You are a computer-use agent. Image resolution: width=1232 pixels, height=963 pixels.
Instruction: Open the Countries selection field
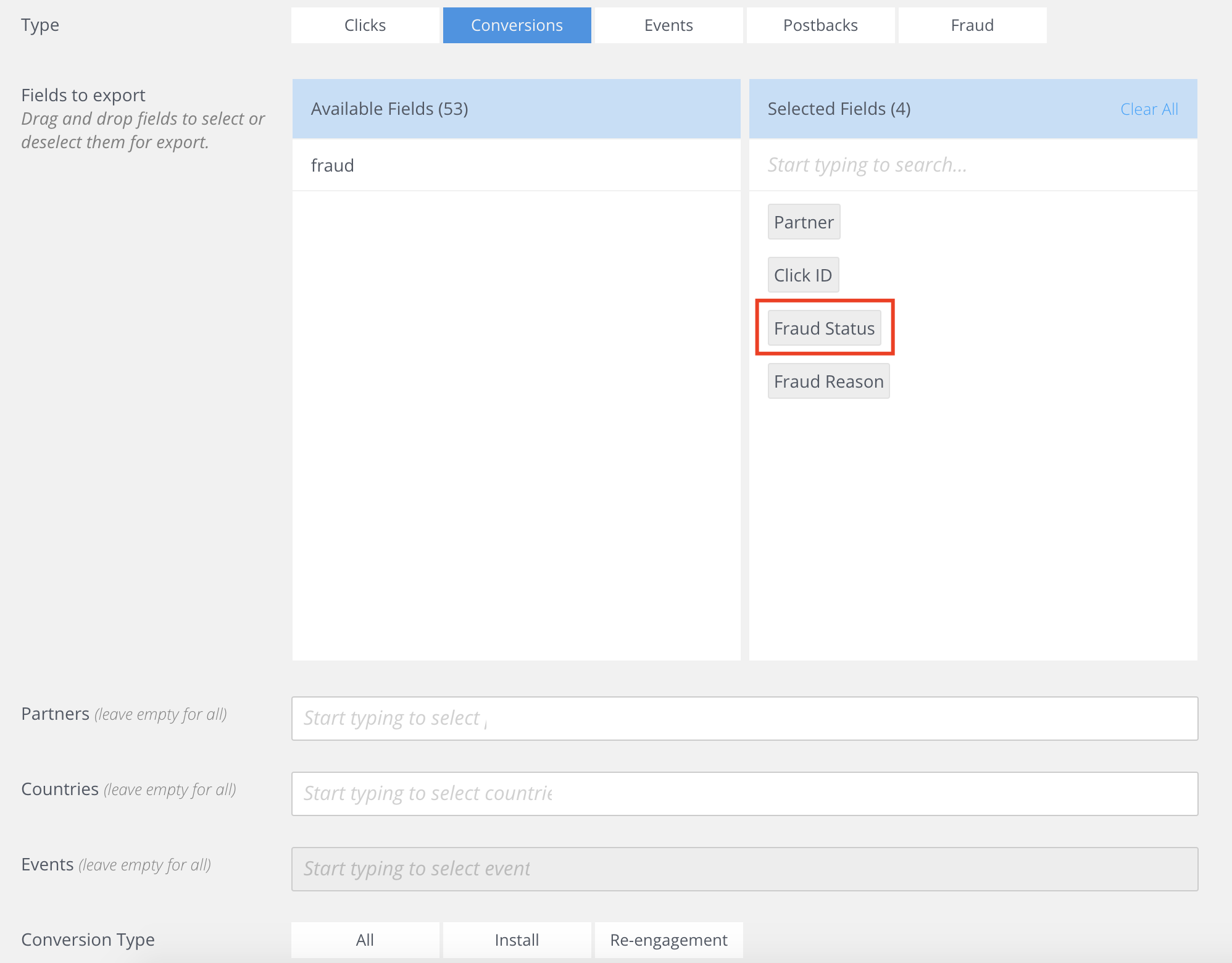744,794
